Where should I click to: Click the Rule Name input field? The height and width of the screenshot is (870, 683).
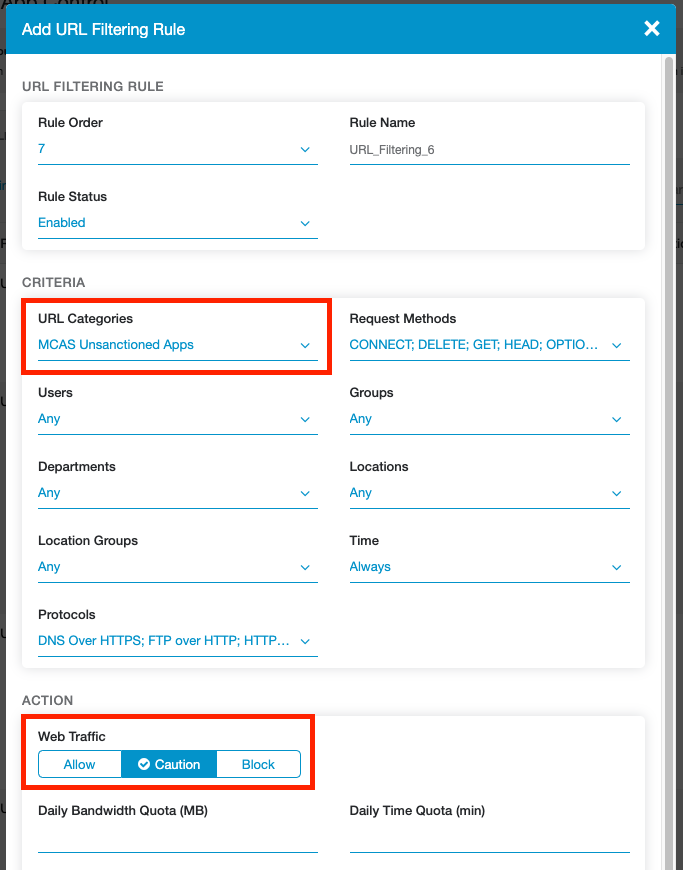click(488, 150)
